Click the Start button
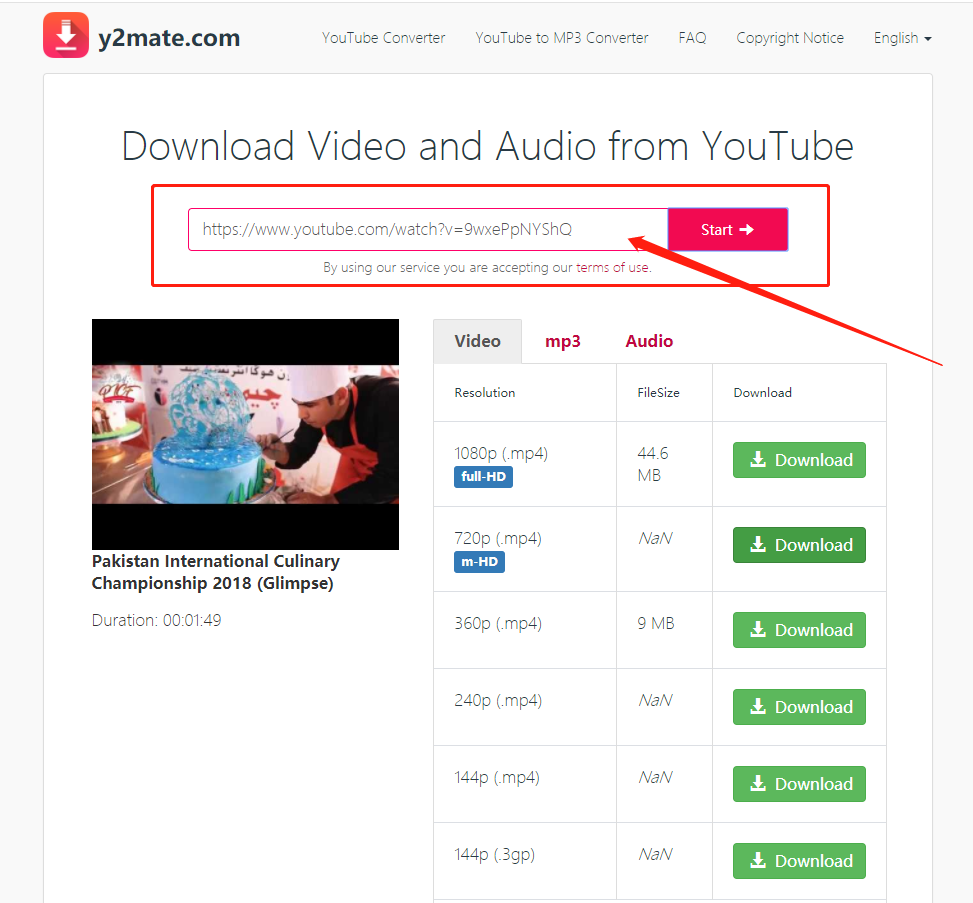Image resolution: width=973 pixels, height=903 pixels. coord(728,230)
